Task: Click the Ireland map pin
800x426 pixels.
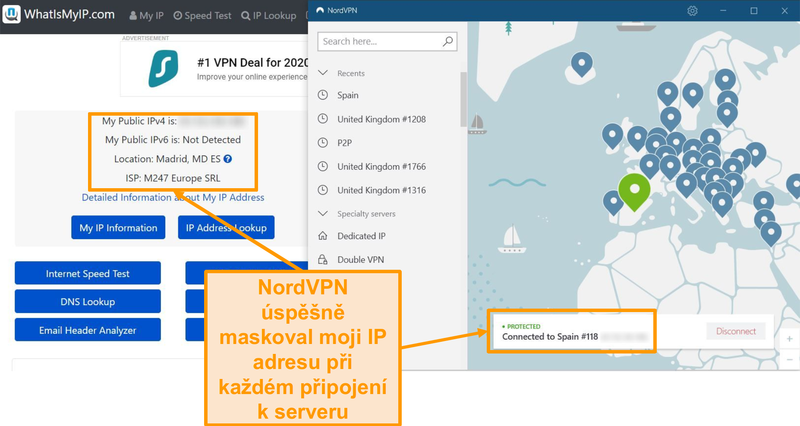Action: [612, 135]
